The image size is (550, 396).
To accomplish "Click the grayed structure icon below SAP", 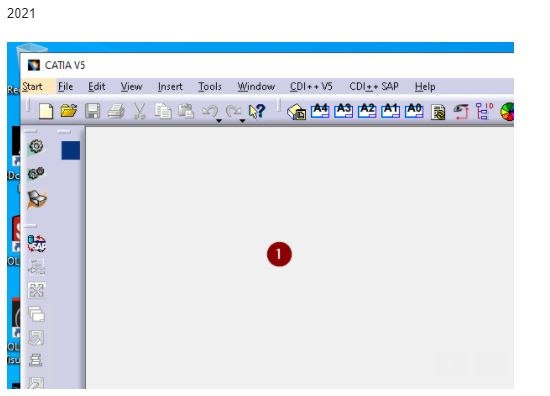I will click(x=36, y=267).
